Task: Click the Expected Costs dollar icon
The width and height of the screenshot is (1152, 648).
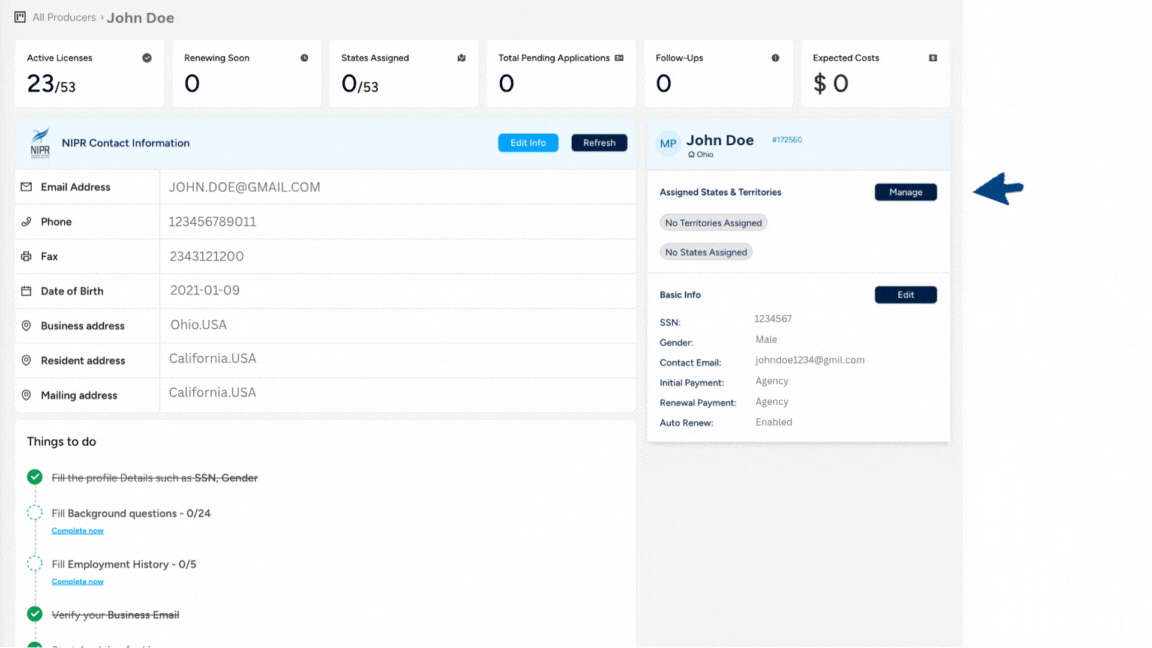Action: coord(934,58)
